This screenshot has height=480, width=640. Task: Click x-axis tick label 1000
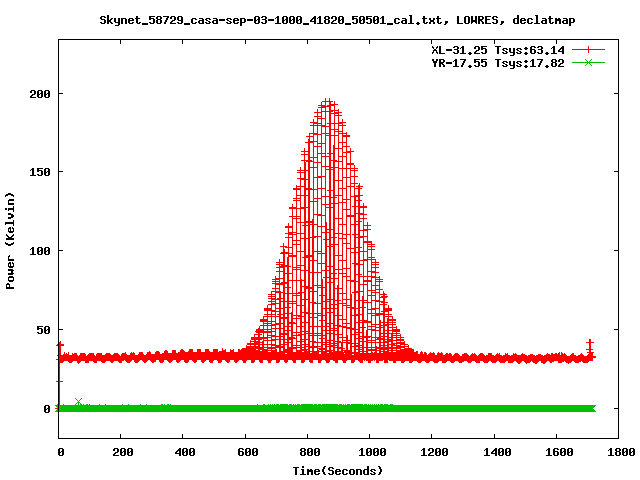click(372, 452)
